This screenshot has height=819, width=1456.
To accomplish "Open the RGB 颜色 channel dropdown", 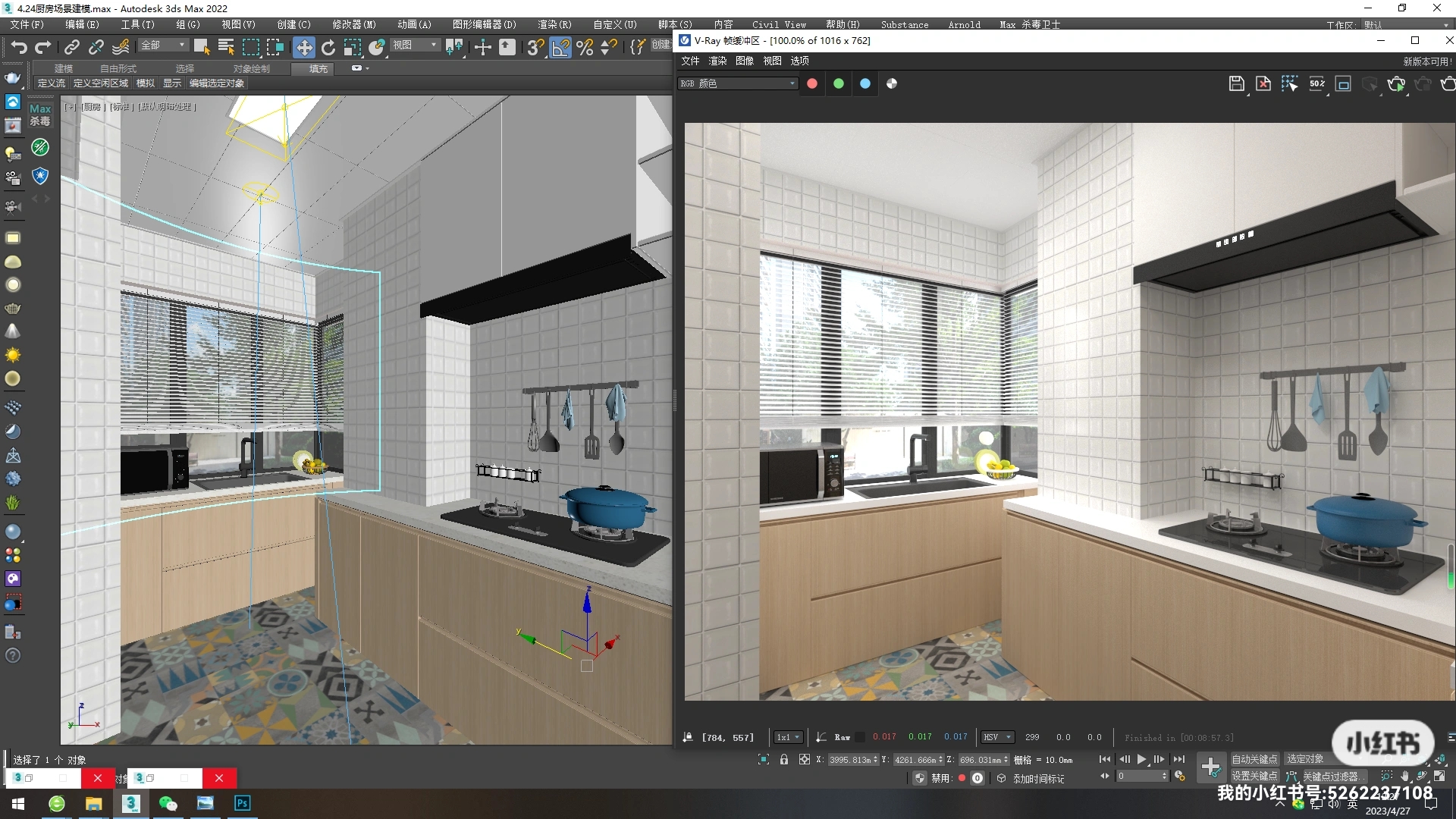I will click(737, 83).
